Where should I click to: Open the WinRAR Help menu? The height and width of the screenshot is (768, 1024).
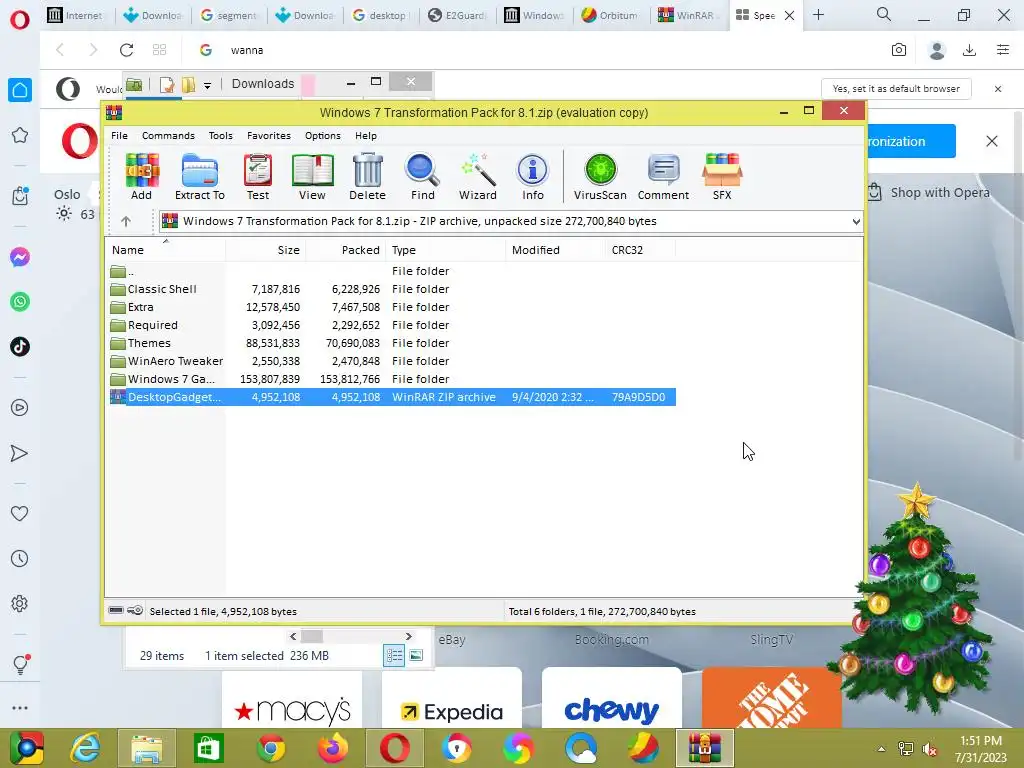[x=366, y=136]
